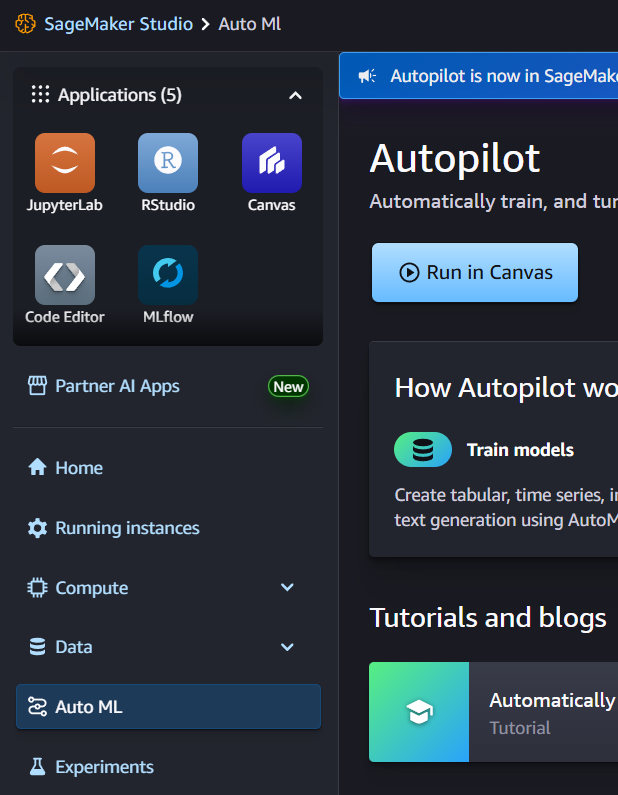Click the Train models label
The width and height of the screenshot is (618, 795).
point(520,450)
